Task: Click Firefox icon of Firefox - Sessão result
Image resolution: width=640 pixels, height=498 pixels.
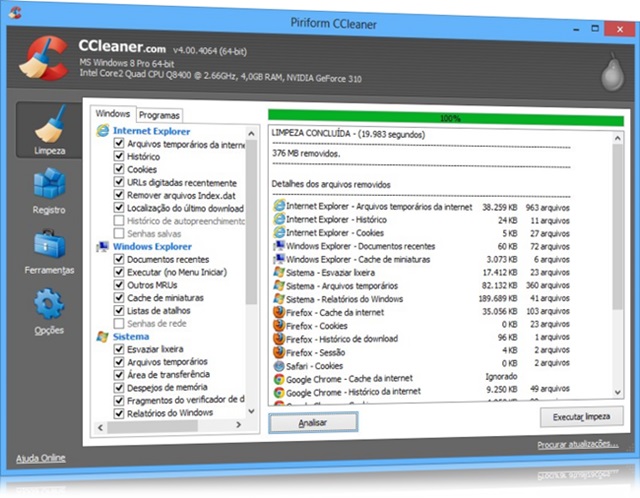Action: point(279,352)
